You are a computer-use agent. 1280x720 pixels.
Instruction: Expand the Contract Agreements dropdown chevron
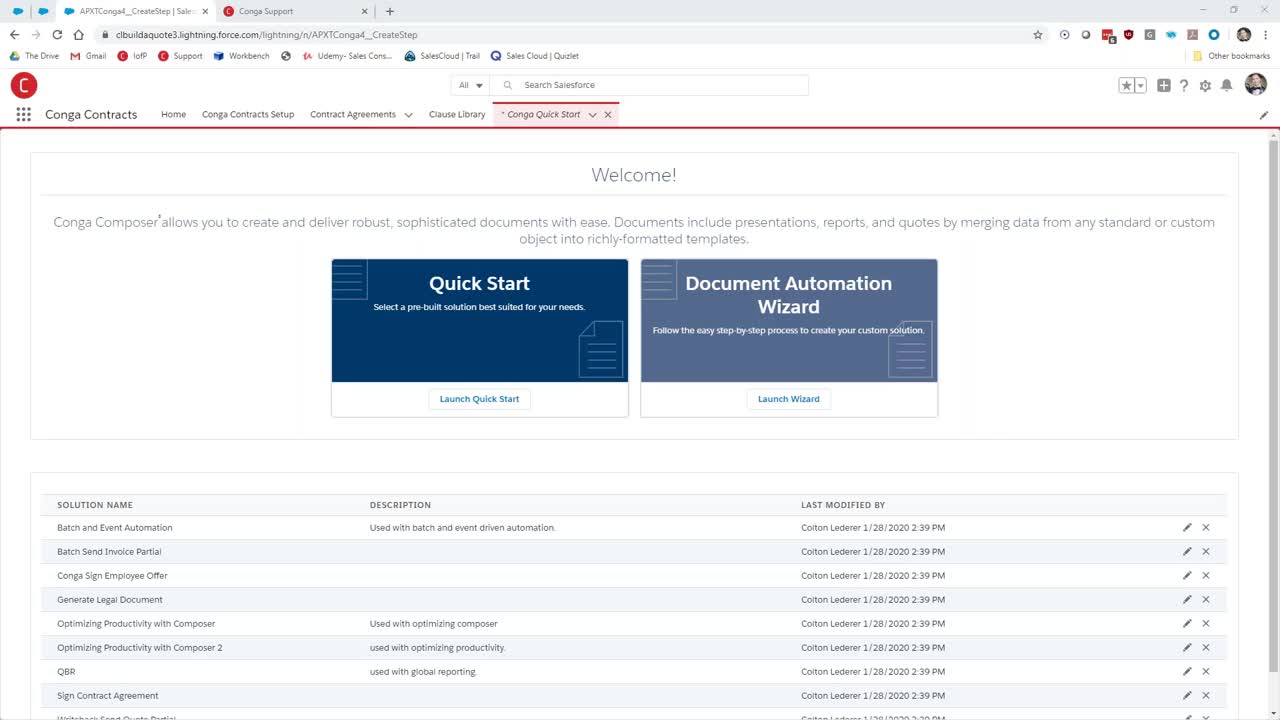coord(408,114)
